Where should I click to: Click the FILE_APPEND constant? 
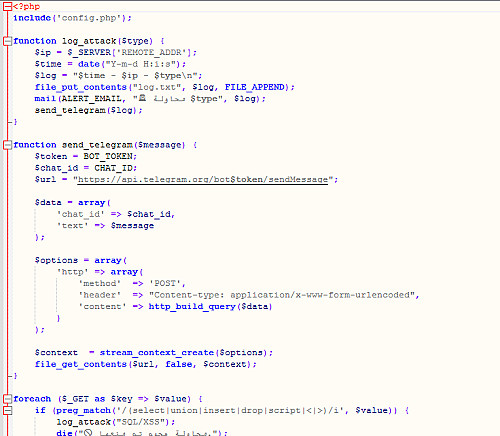(255, 87)
